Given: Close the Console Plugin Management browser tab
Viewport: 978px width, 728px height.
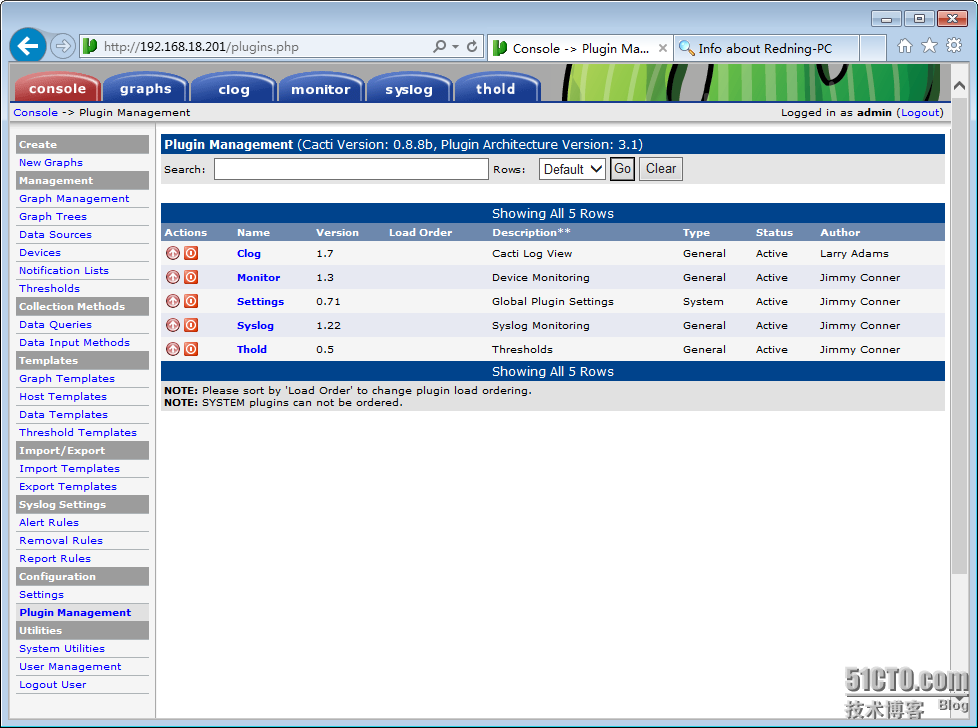Looking at the screenshot, I should coord(662,48).
